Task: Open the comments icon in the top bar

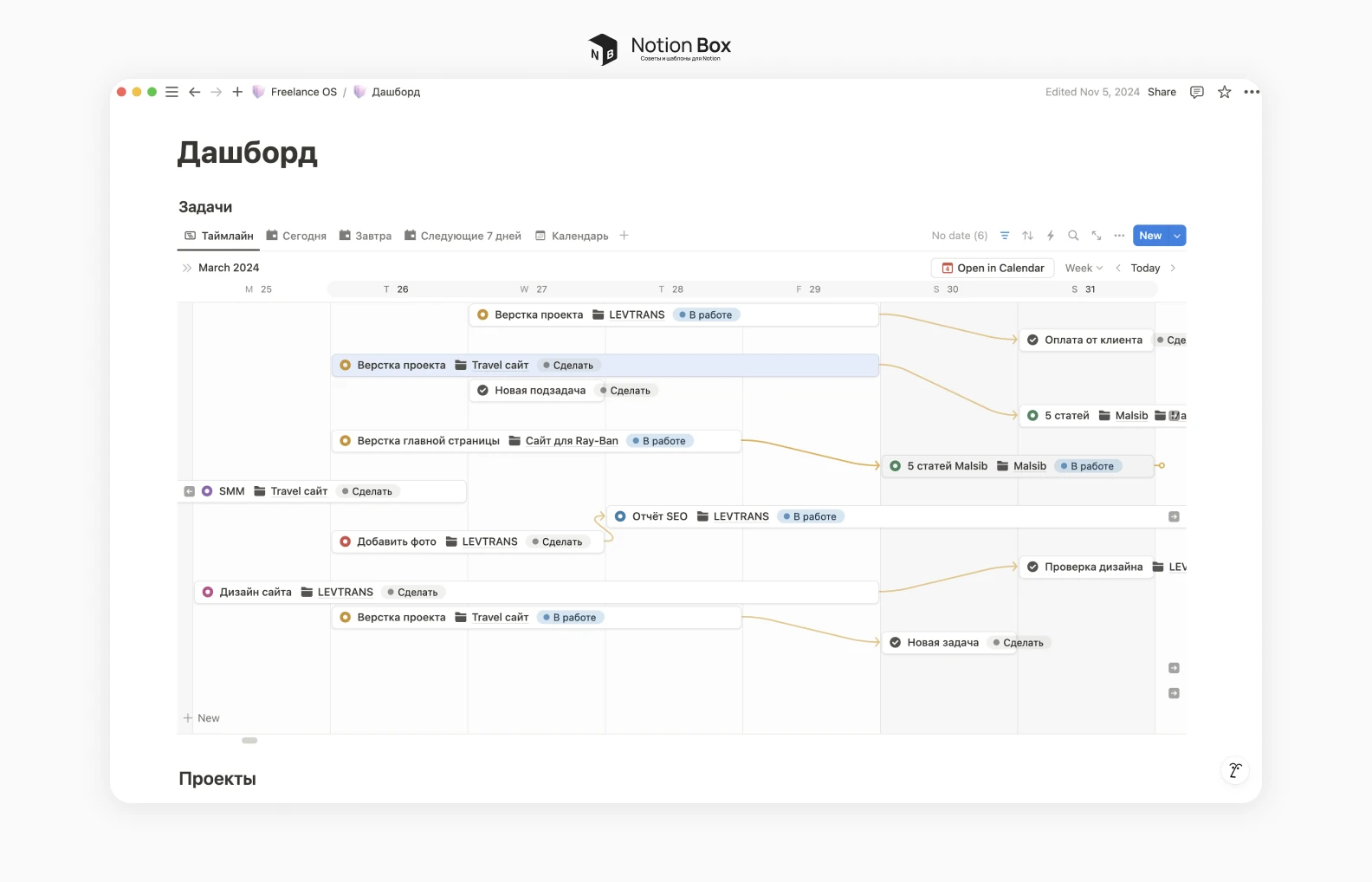Action: pyautogui.click(x=1197, y=92)
